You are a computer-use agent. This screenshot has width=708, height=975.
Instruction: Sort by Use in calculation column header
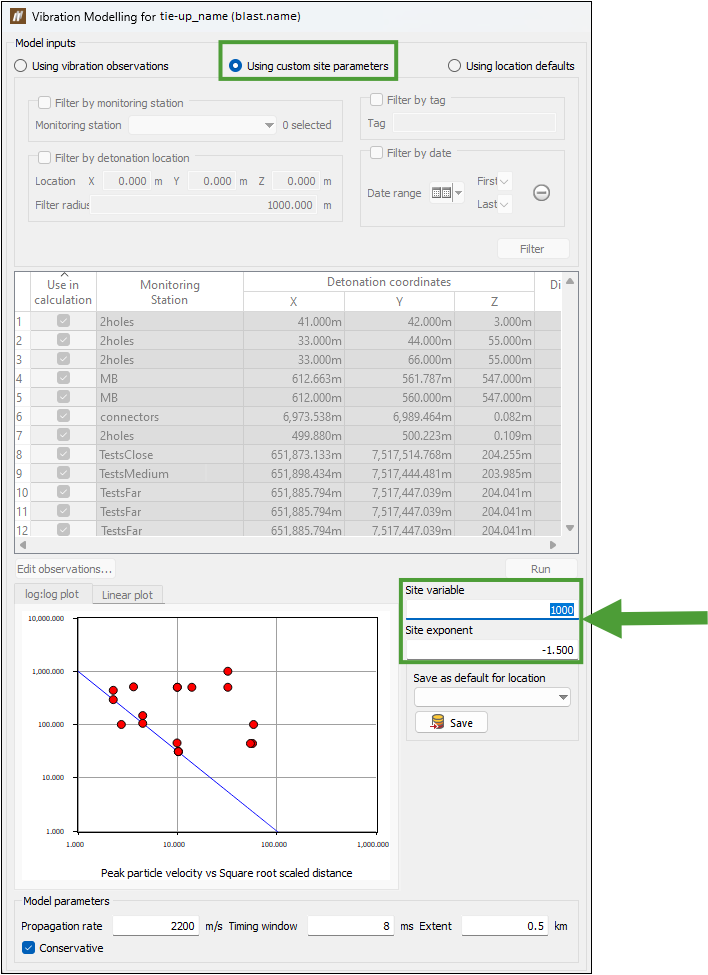(x=63, y=292)
